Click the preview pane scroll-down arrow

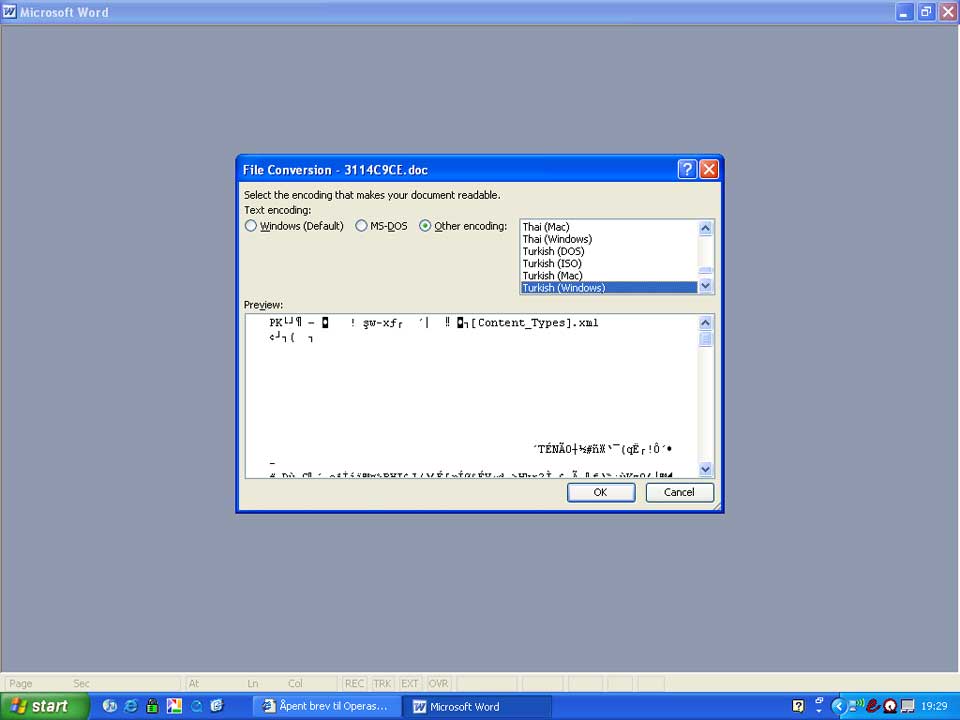pyautogui.click(x=705, y=470)
